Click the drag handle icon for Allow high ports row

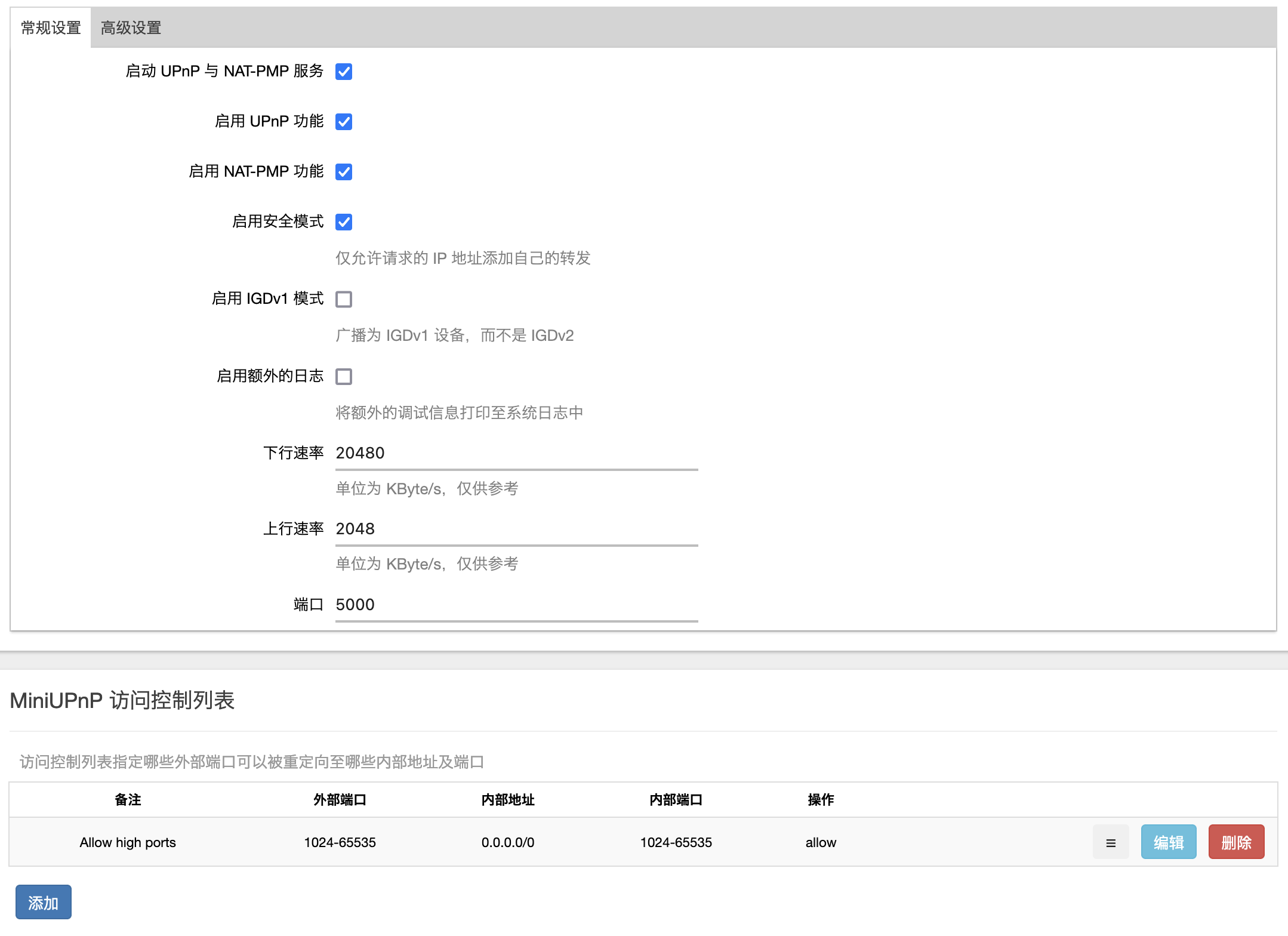pos(1110,842)
